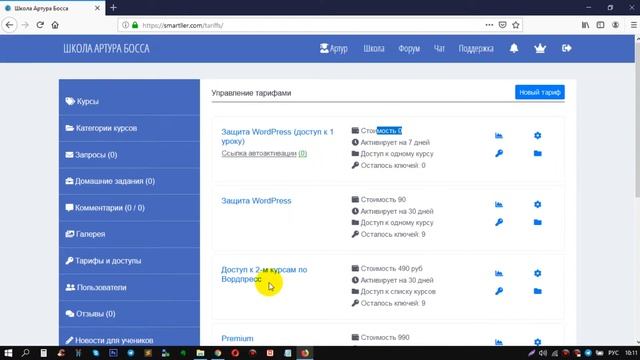Bookmark this page with star icon
Screen dimensions: 640x360
click(516, 25)
